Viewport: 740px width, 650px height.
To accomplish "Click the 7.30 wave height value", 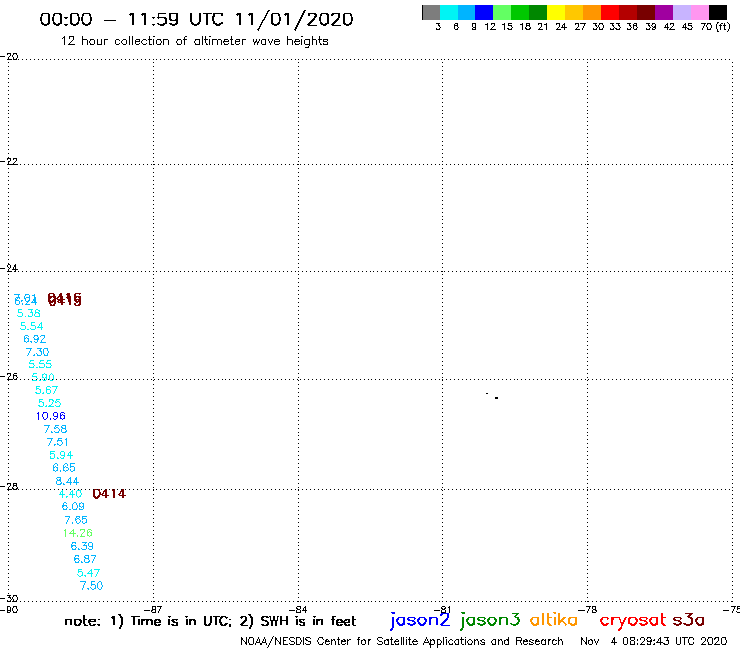I will click(37, 352).
